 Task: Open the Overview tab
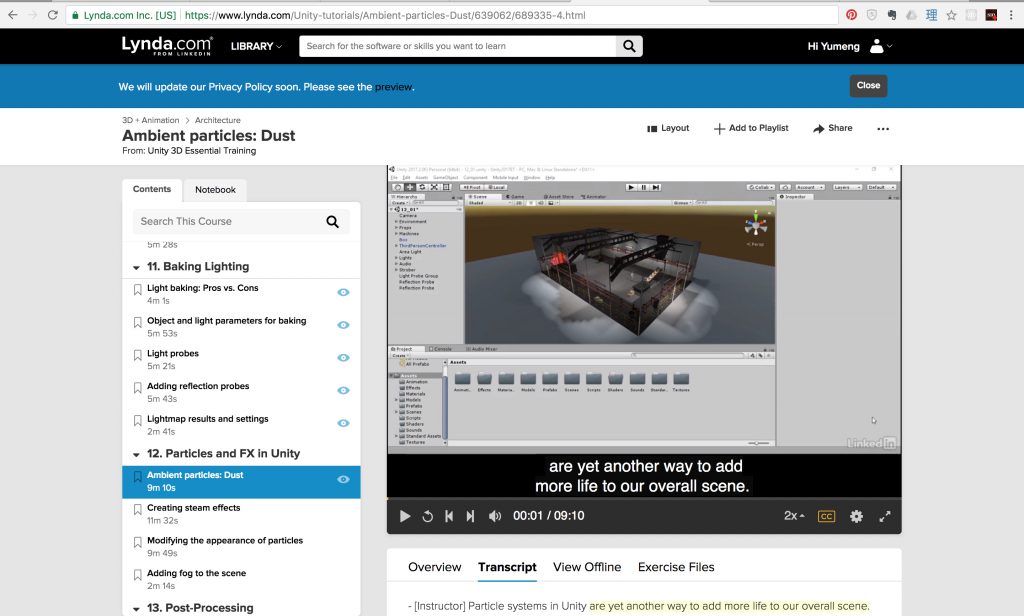[x=434, y=567]
